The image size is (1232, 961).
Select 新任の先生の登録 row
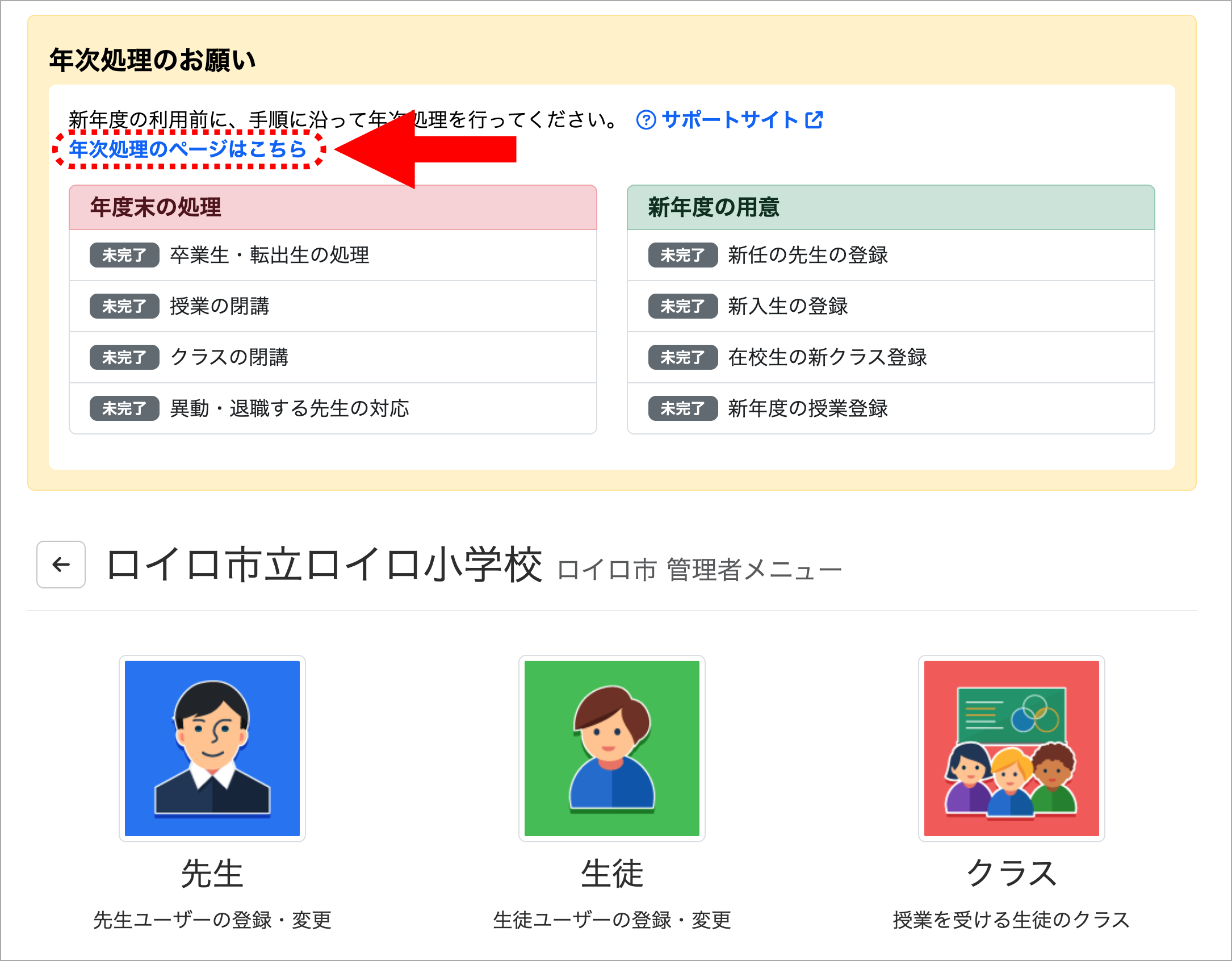point(808,255)
